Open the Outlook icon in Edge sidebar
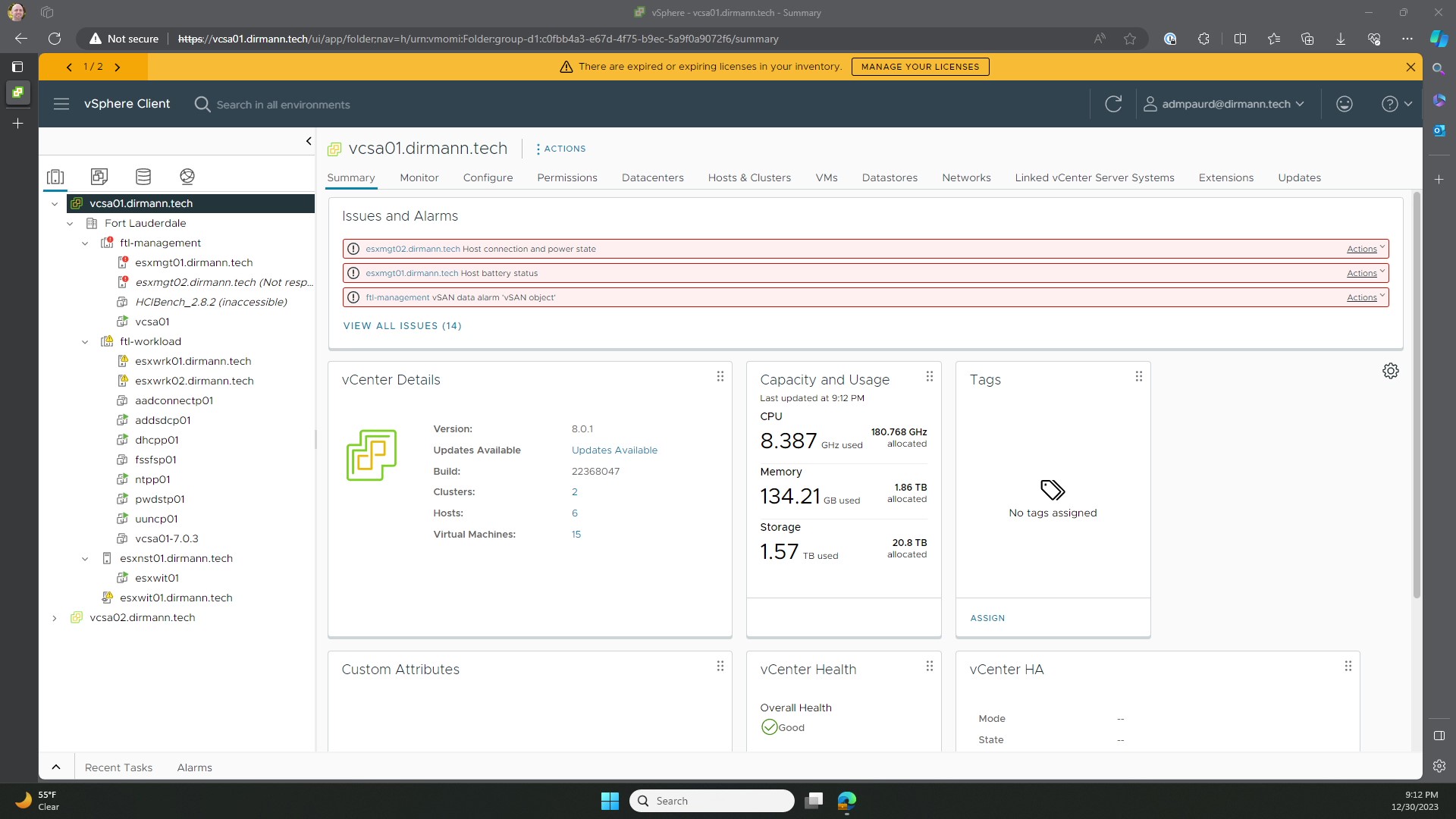 (1439, 130)
